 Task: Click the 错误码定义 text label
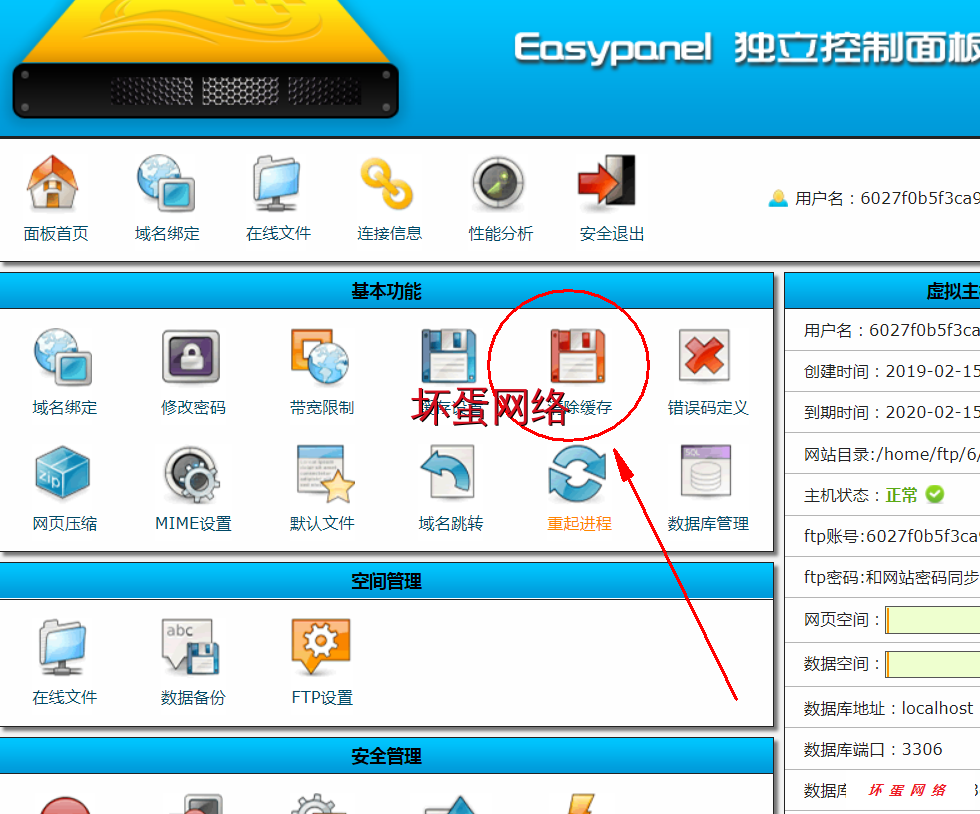tap(708, 408)
